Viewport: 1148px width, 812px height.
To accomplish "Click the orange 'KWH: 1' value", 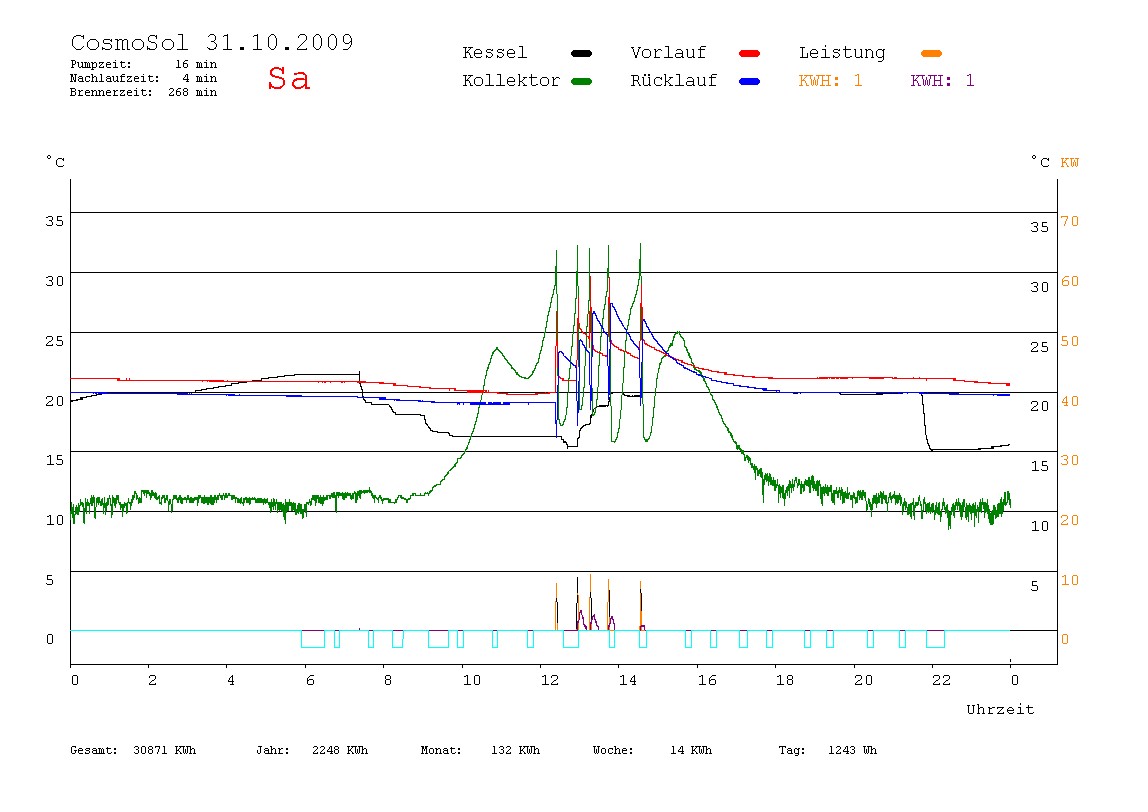I will [x=830, y=81].
